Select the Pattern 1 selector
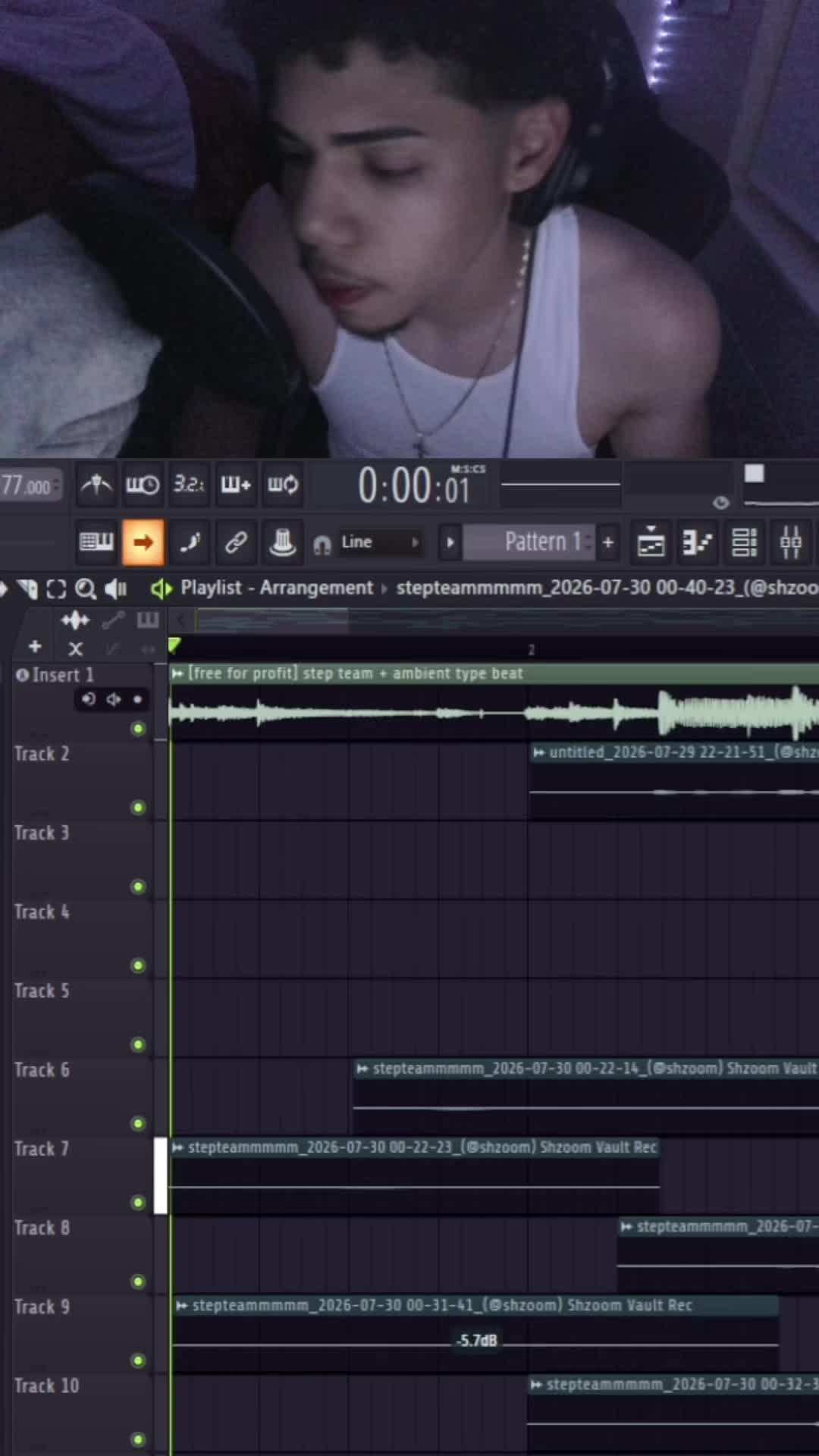This screenshot has height=1456, width=819. [x=529, y=542]
